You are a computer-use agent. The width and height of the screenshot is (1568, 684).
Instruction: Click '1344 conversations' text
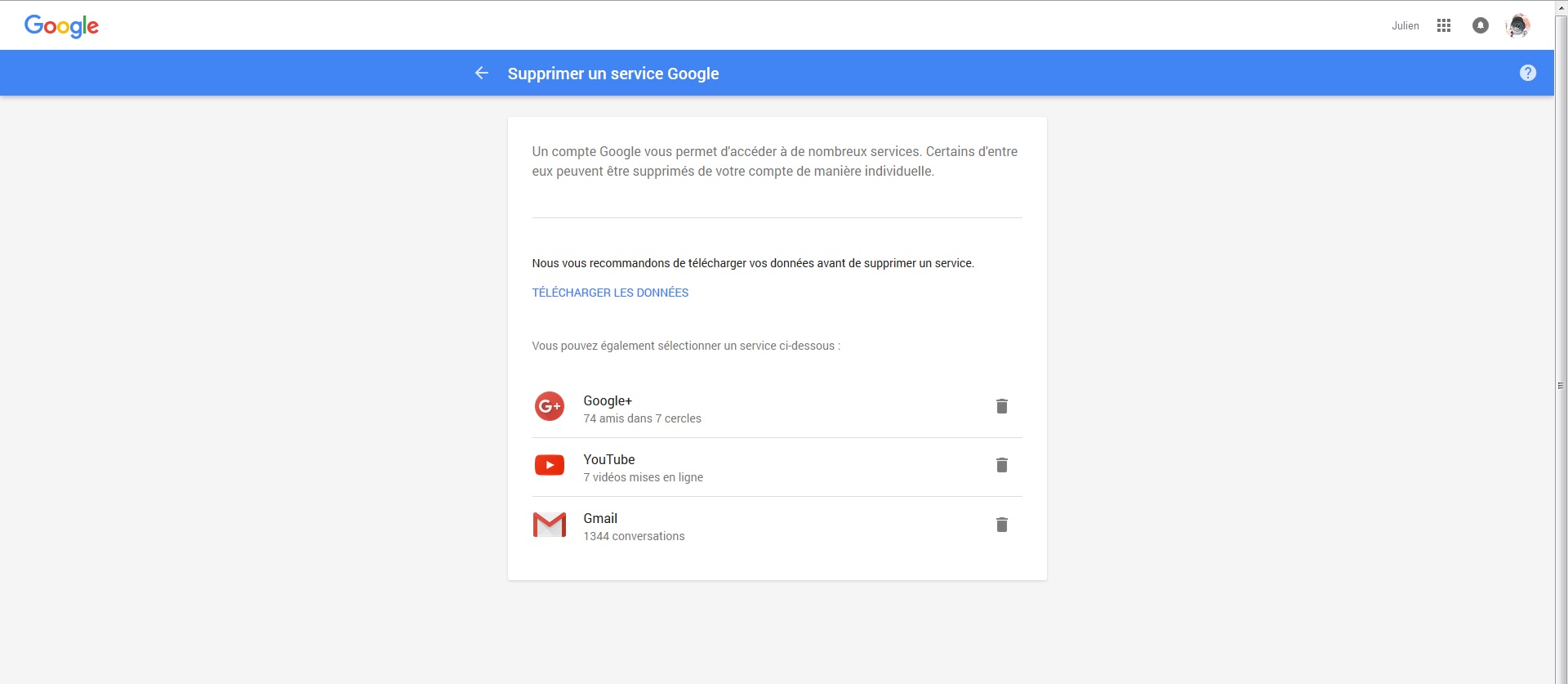point(634,536)
